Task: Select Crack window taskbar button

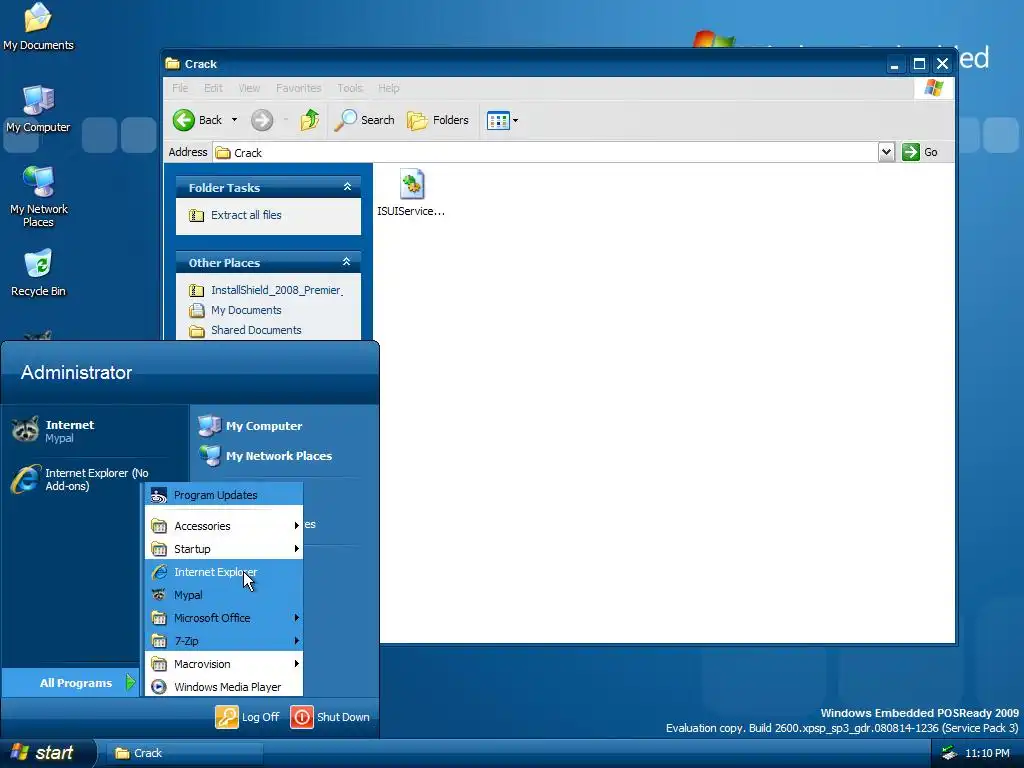Action: coord(185,753)
